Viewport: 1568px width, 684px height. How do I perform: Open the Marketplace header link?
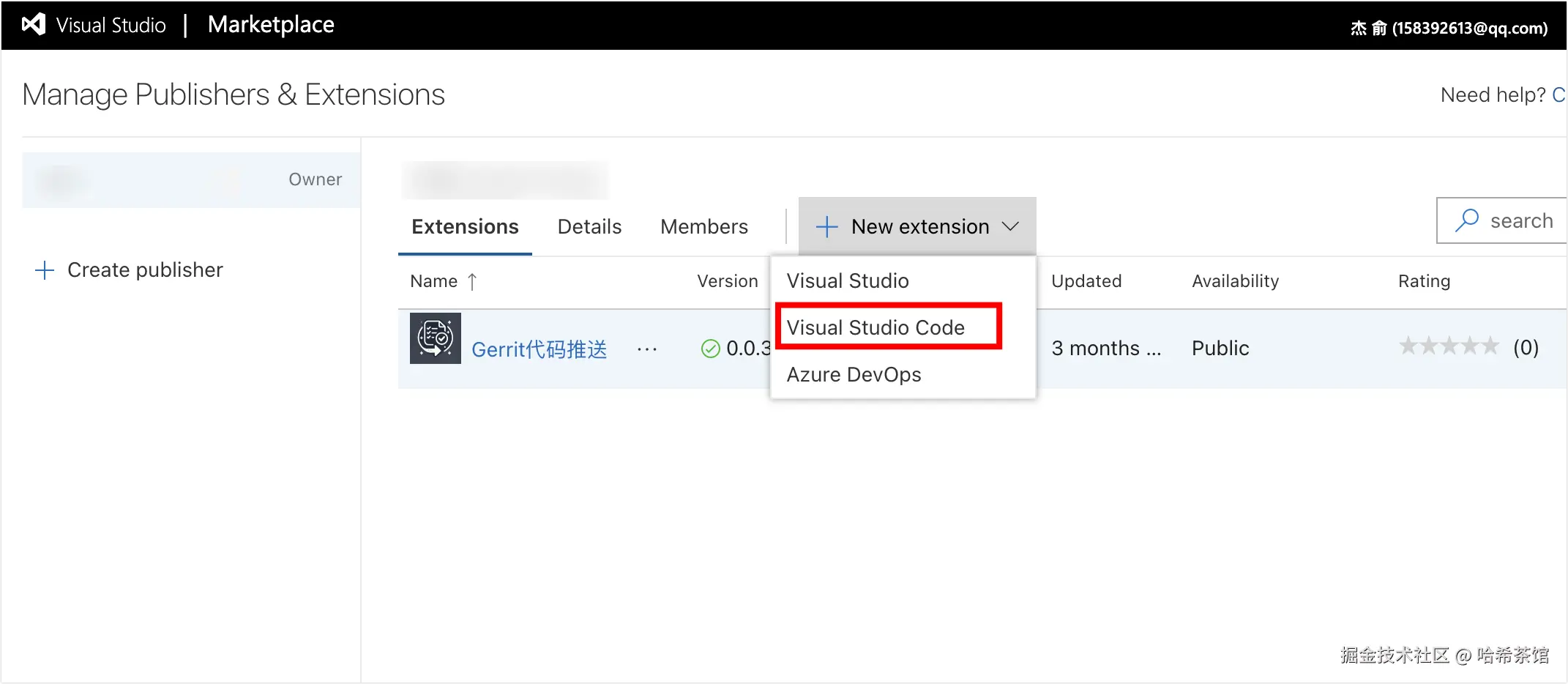point(271,25)
